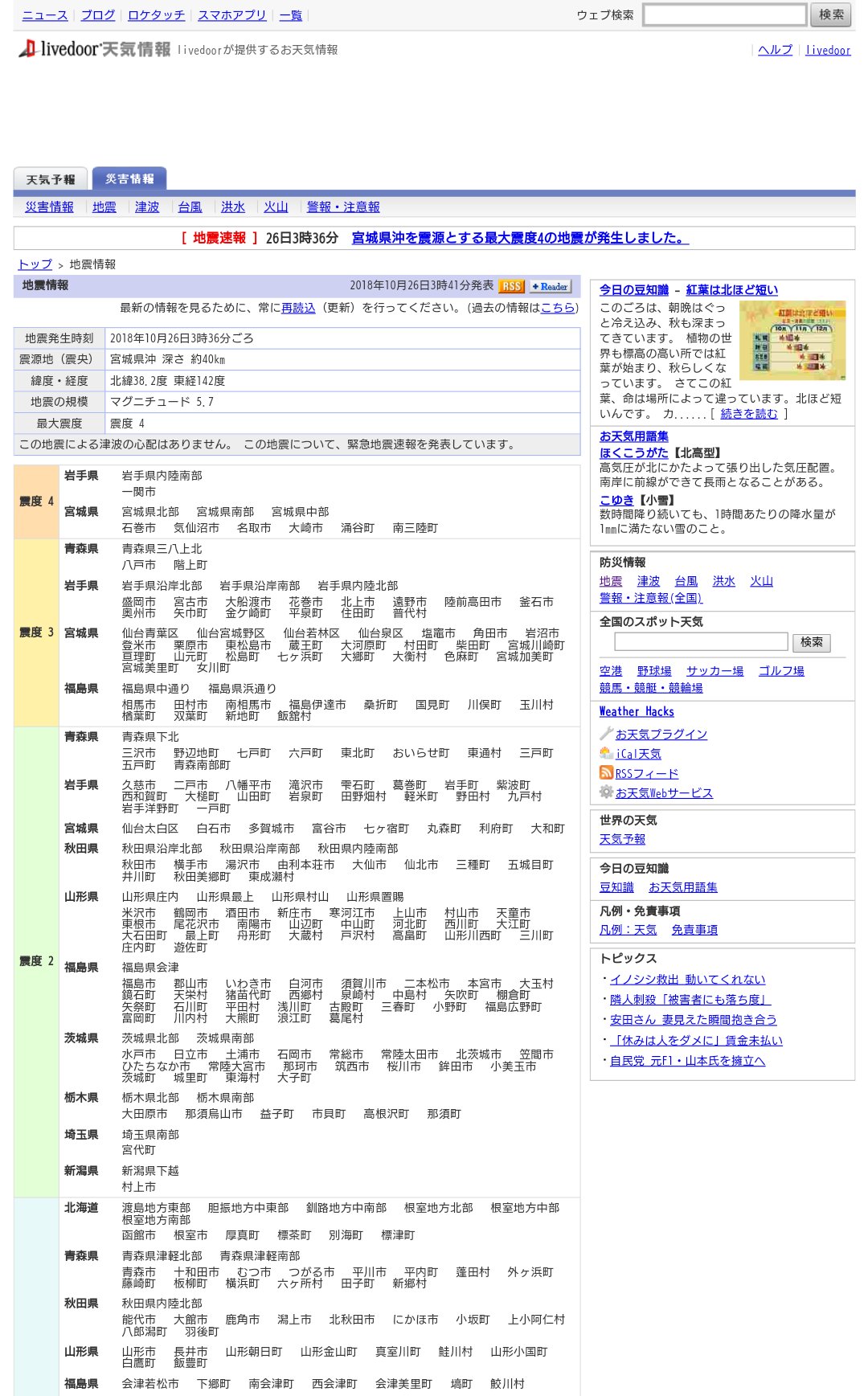Open 競馬・競艇・競輪場 link

click(651, 688)
